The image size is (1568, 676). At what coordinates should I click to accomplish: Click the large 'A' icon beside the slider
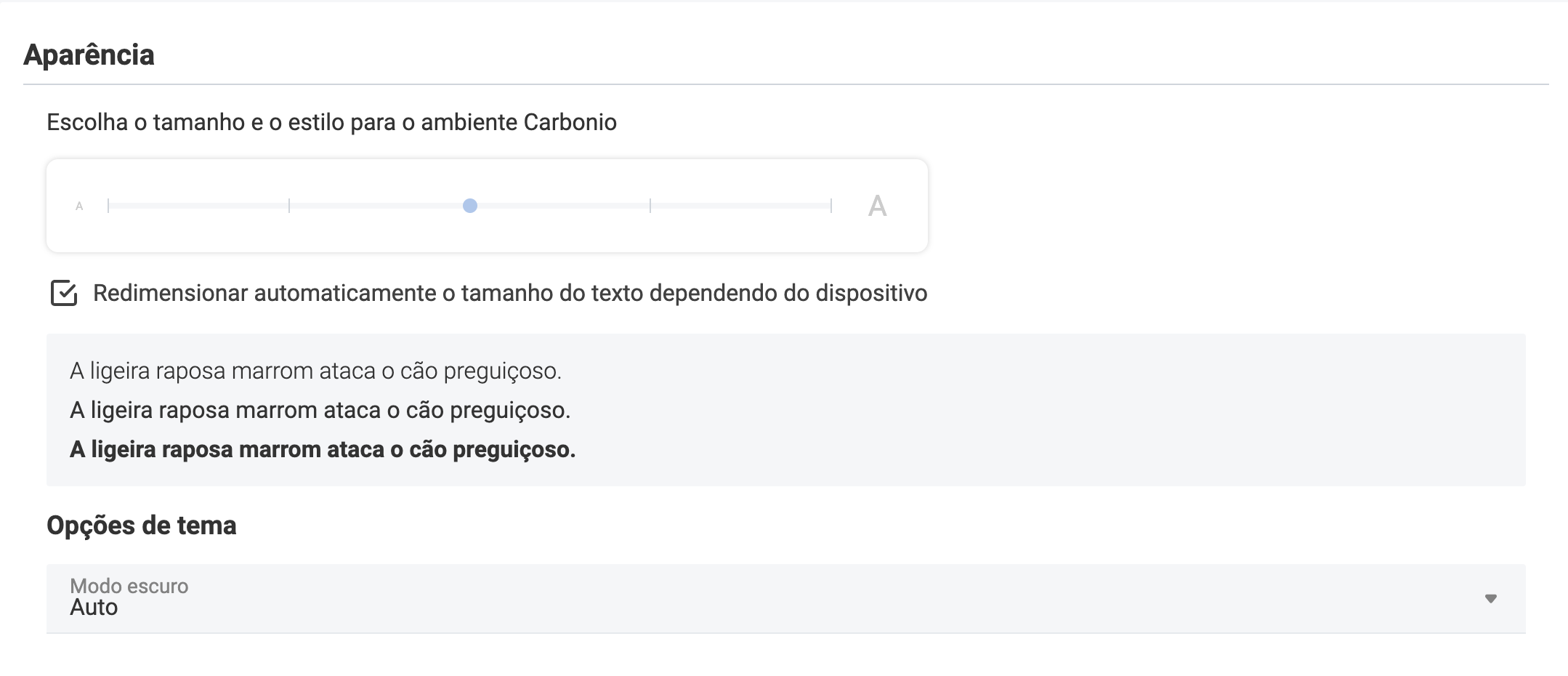[x=877, y=206]
